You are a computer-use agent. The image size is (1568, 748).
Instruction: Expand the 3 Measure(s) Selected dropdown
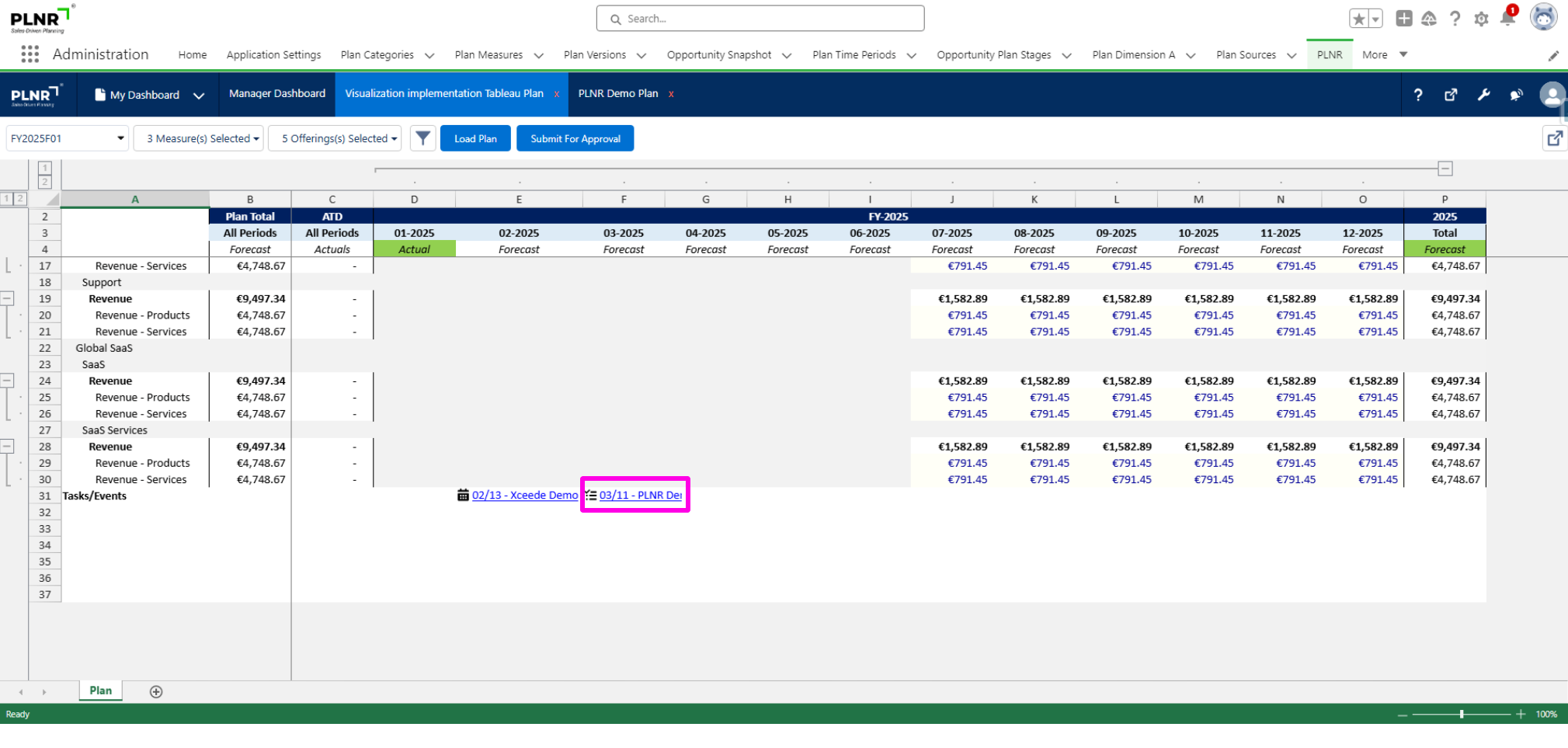pos(199,138)
